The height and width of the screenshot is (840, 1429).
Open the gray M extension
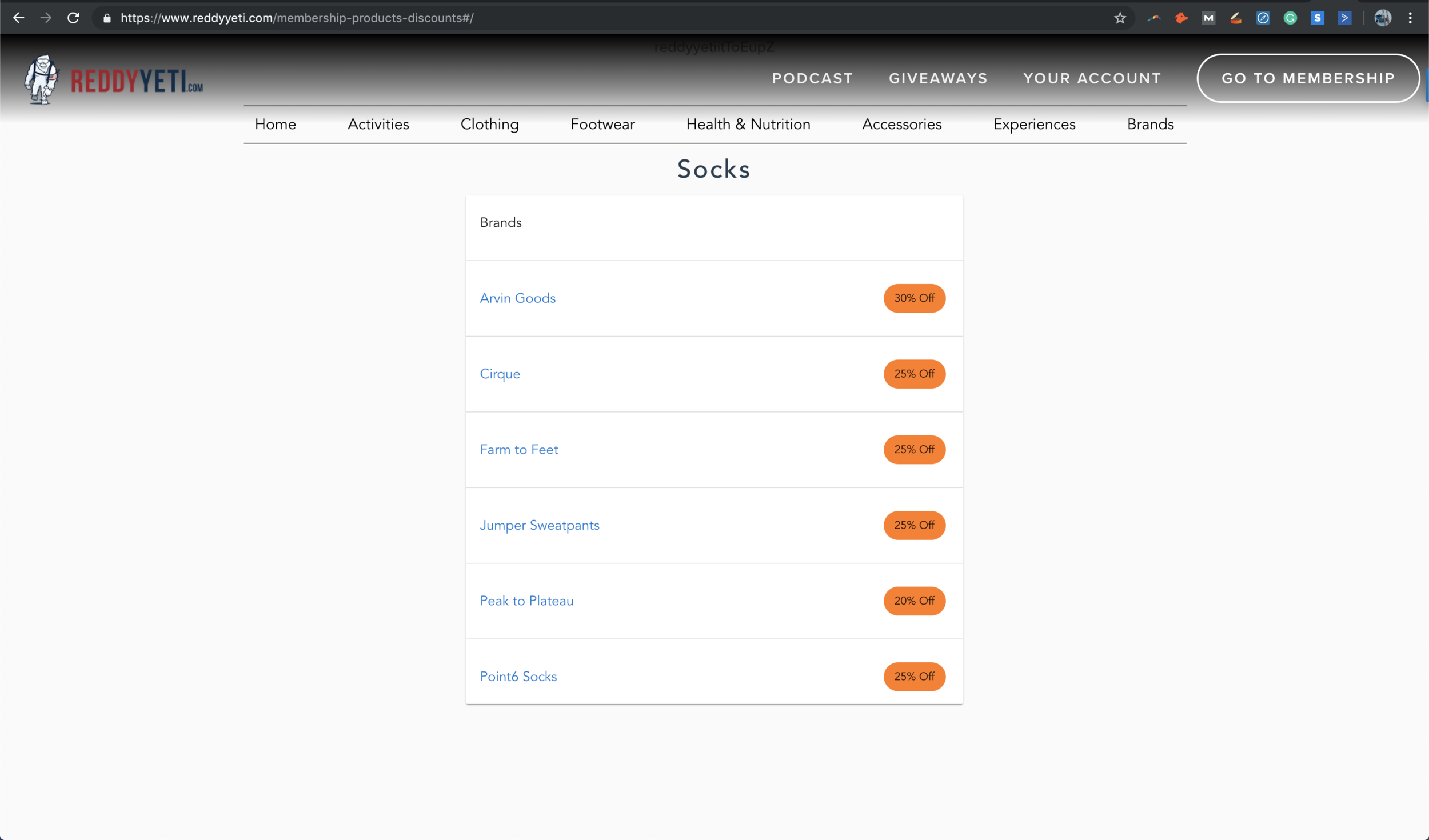click(1208, 18)
